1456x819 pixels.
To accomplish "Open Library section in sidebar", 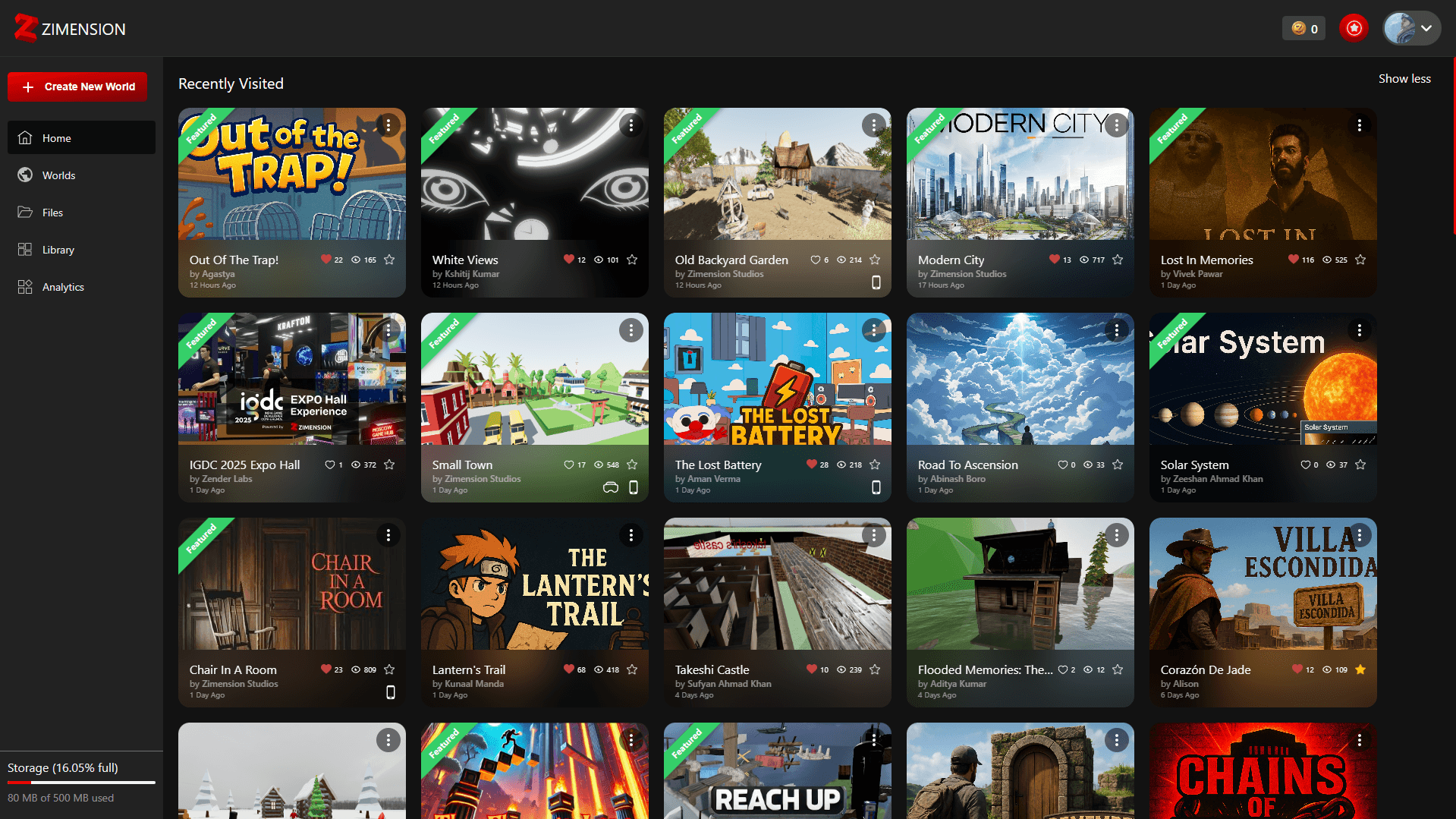I will [81, 249].
